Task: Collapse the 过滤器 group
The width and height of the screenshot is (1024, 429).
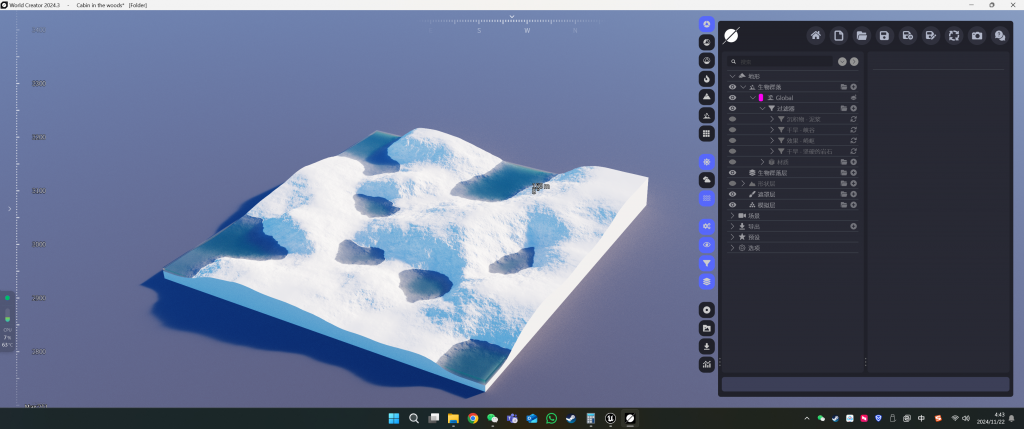Action: 762,108
